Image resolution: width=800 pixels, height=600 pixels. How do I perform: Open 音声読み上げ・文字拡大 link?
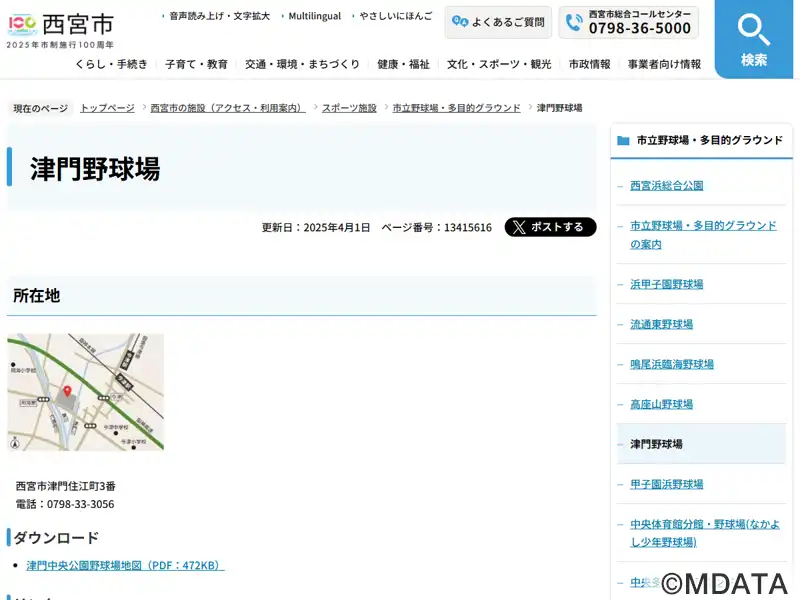click(219, 16)
